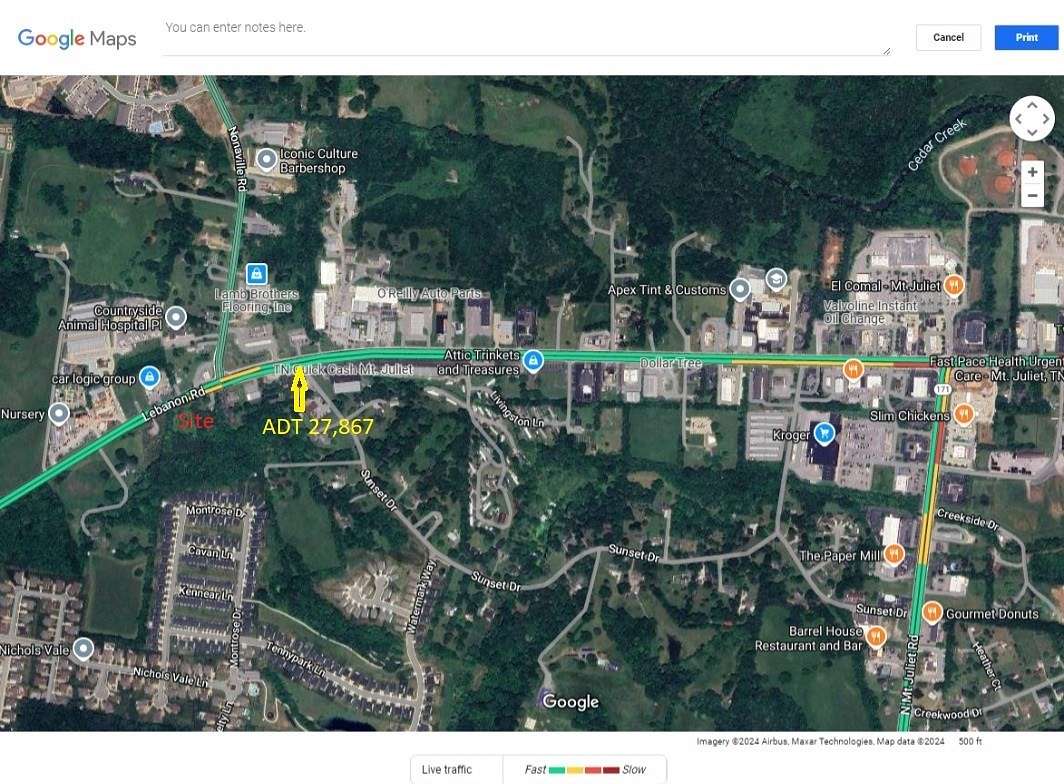This screenshot has height=784, width=1064.
Task: Click the Countryside Animal Hospital marker
Action: pos(176,315)
